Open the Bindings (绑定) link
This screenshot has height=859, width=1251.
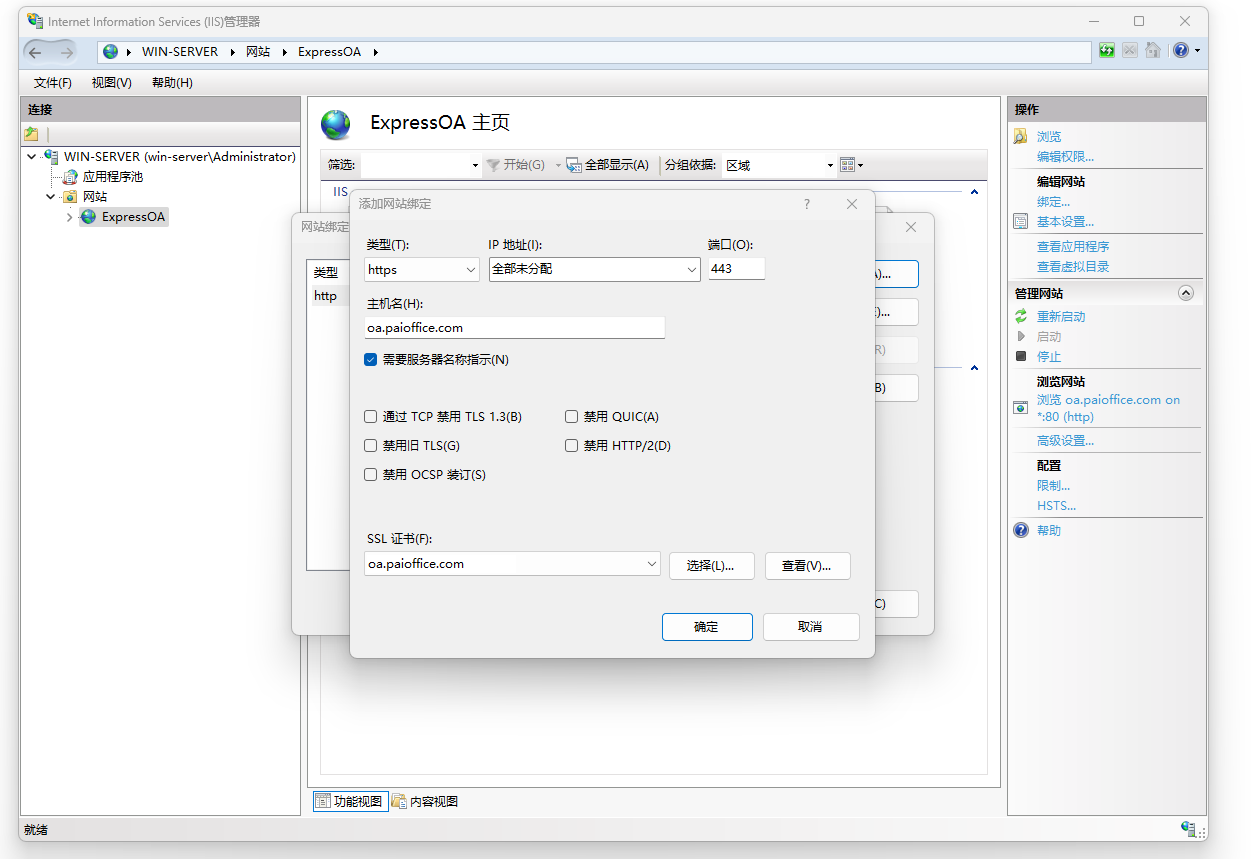(x=1053, y=201)
